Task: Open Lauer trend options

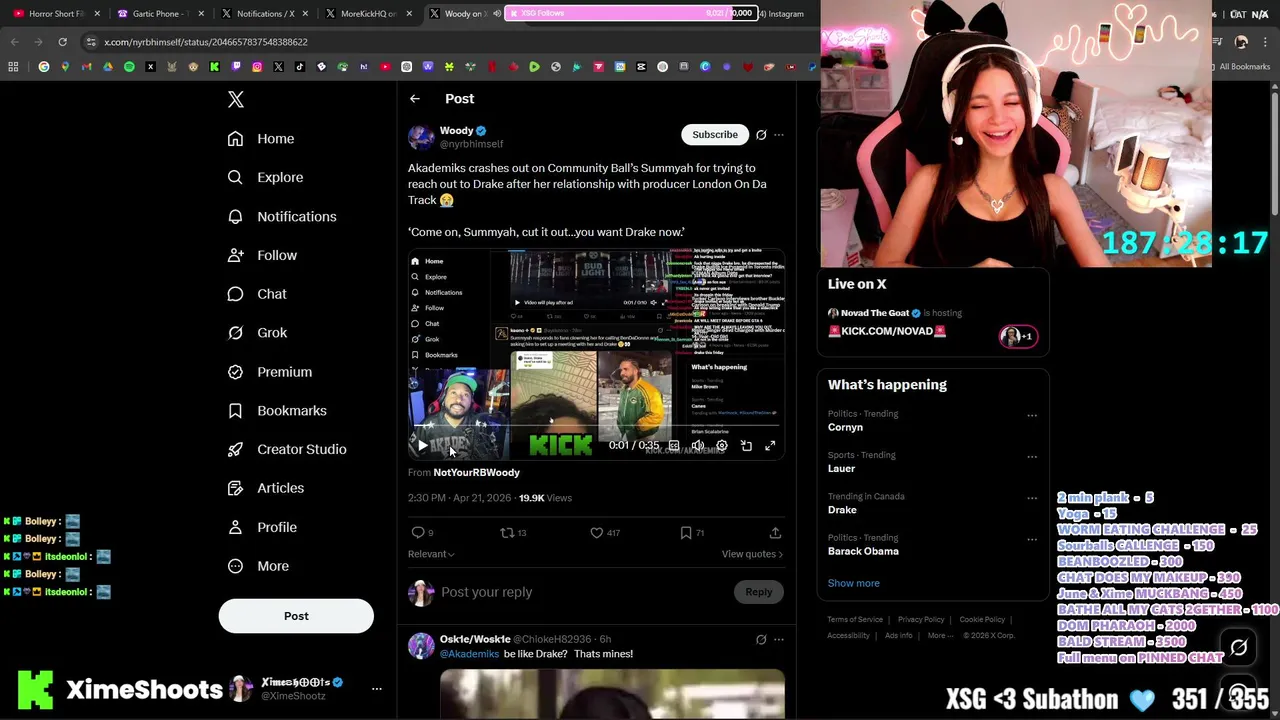Action: 1032,456
